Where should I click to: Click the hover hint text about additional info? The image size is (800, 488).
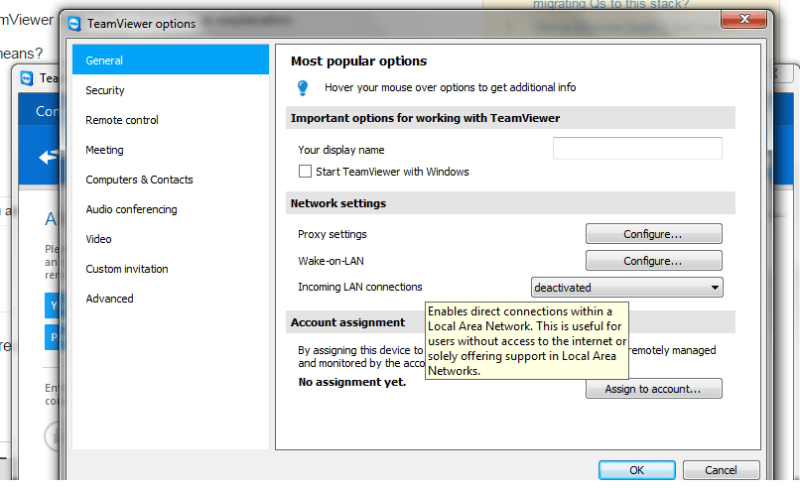(450, 87)
